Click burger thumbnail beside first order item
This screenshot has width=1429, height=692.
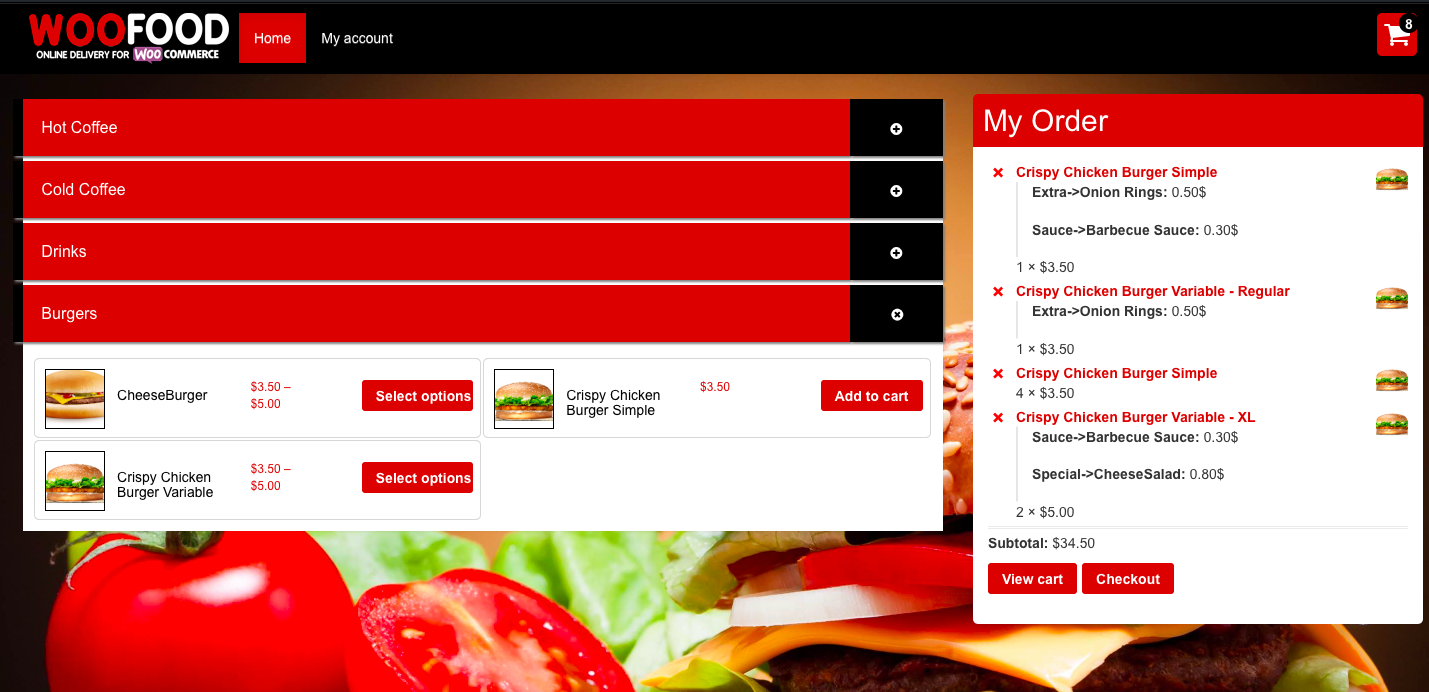pyautogui.click(x=1392, y=179)
